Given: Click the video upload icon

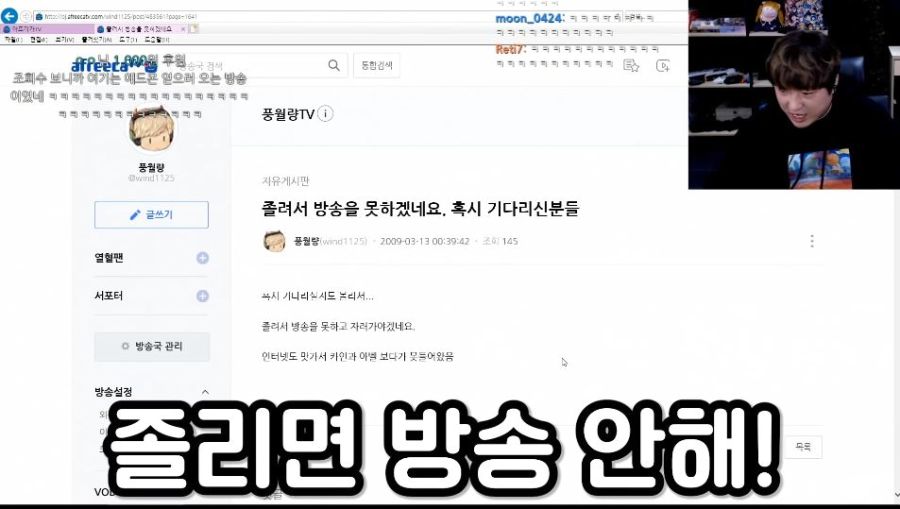Looking at the screenshot, I should point(662,66).
